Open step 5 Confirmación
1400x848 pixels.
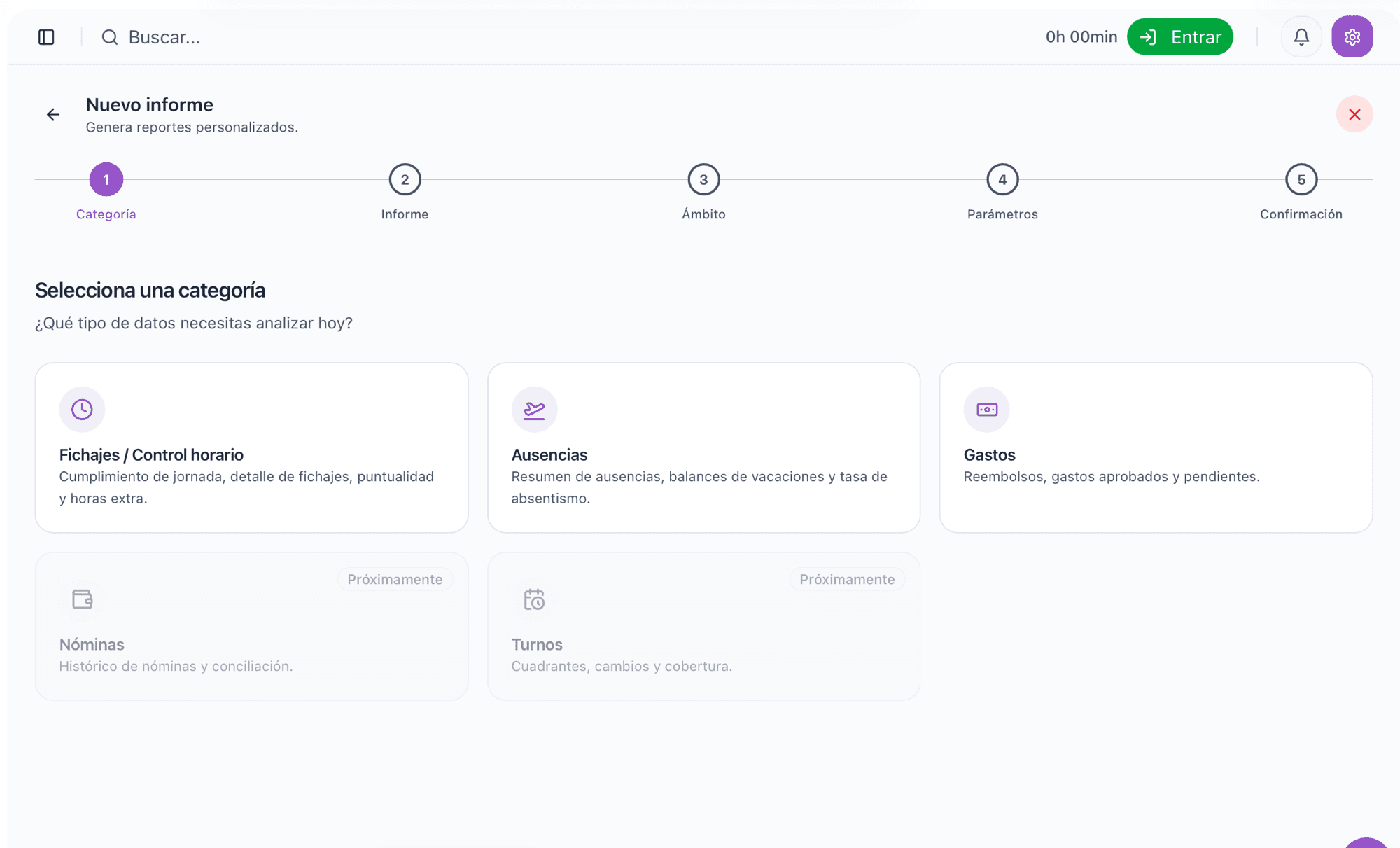click(1301, 180)
